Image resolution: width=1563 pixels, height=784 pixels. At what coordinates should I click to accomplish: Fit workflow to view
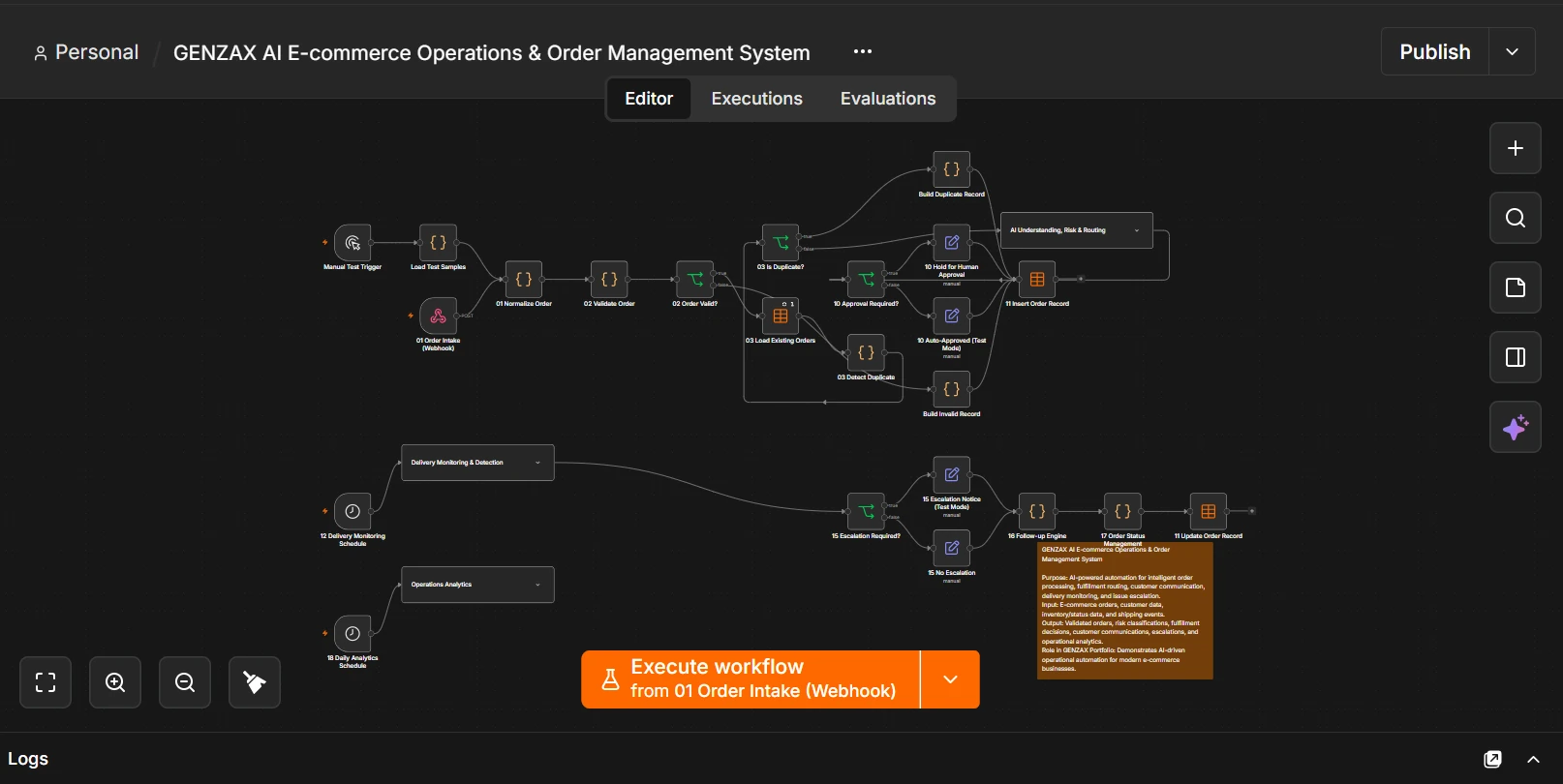(46, 682)
